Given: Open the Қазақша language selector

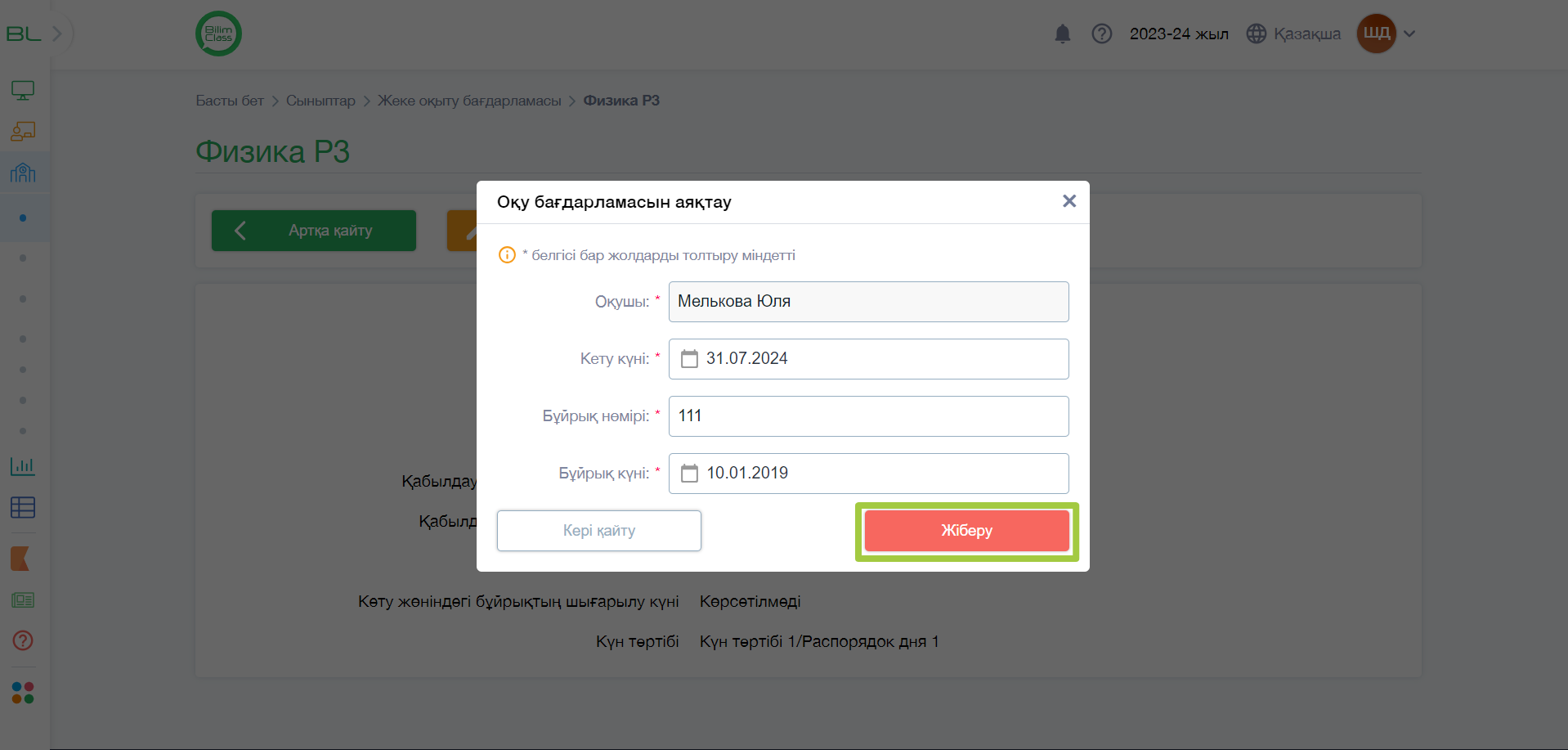Looking at the screenshot, I should click(x=1293, y=34).
